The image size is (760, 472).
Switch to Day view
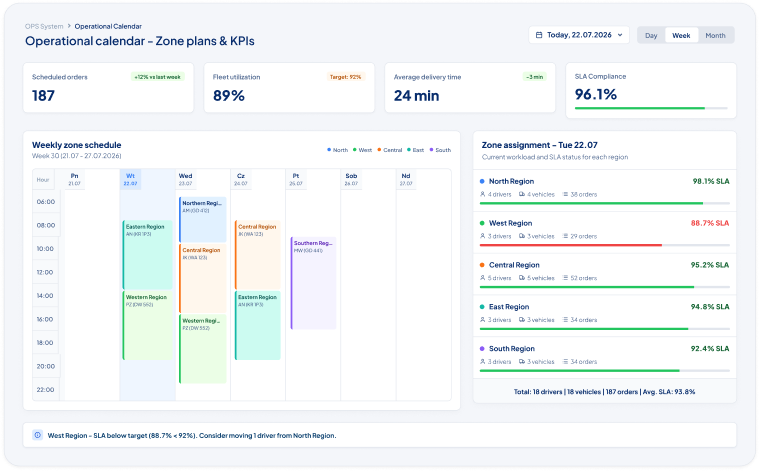pyautogui.click(x=651, y=35)
